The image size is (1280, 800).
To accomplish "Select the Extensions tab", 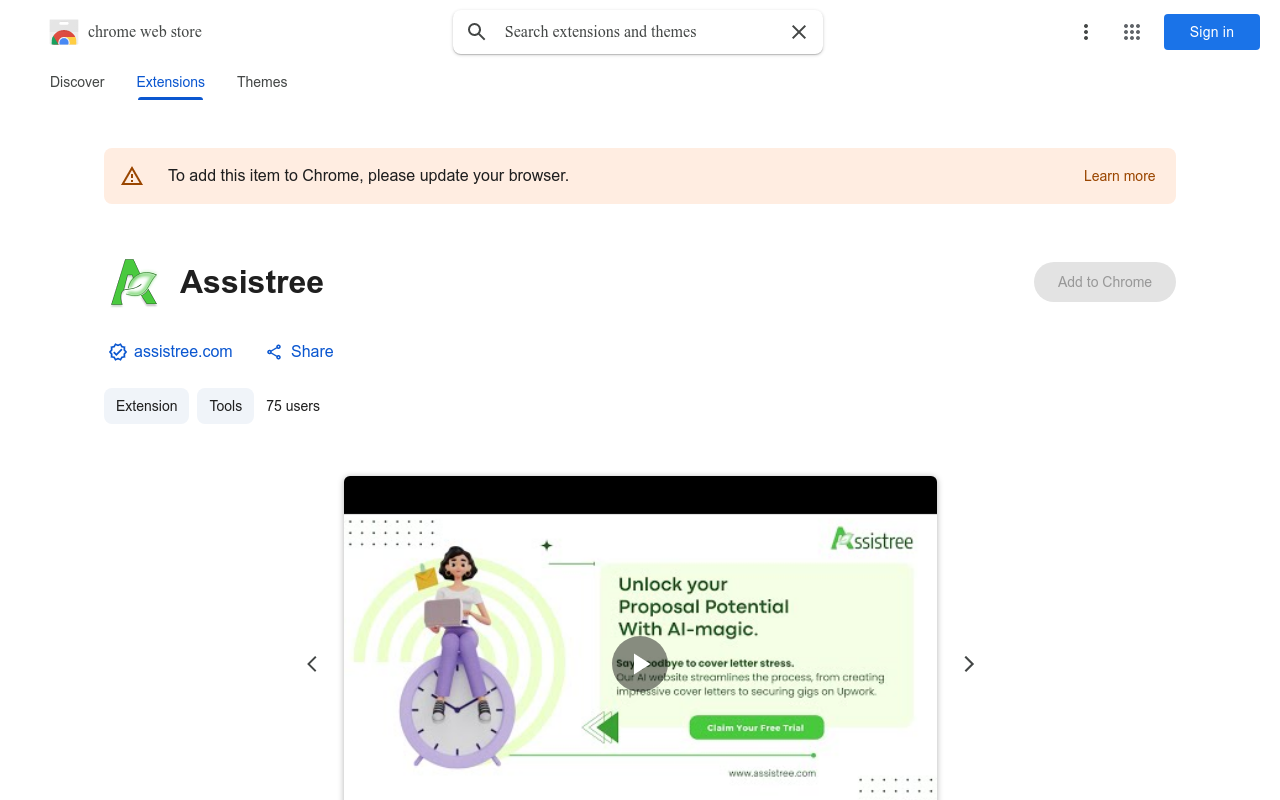I will click(x=171, y=82).
